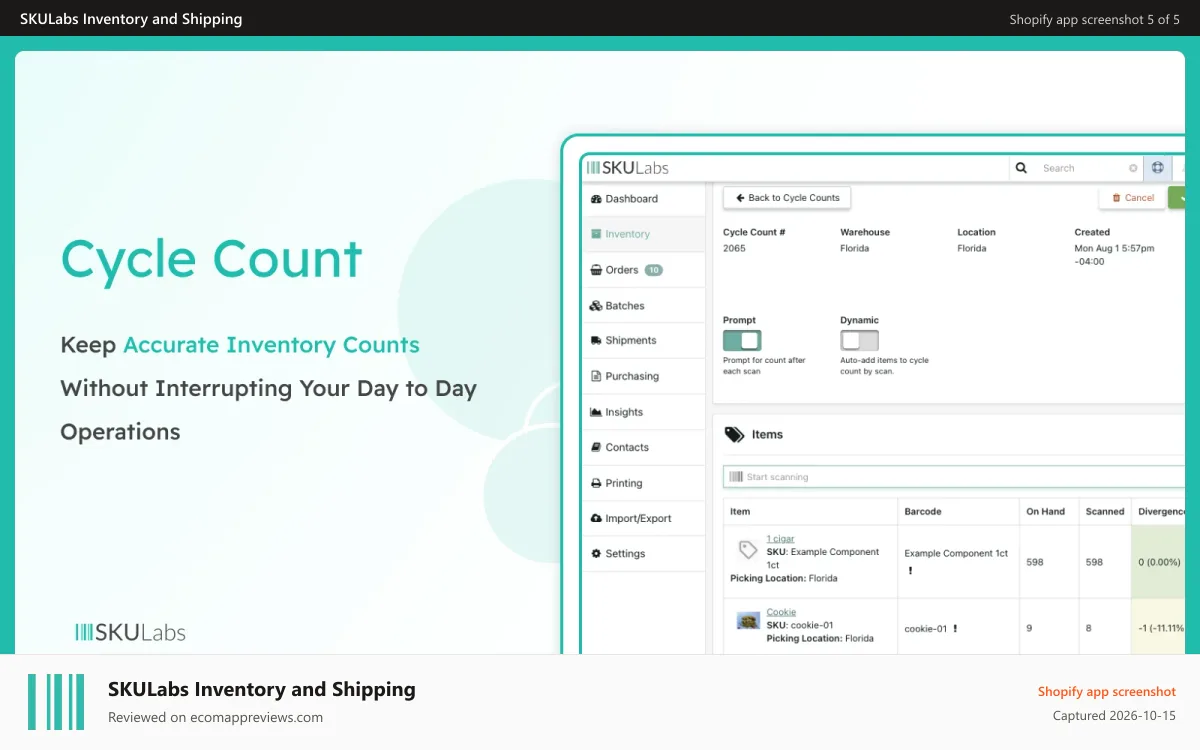The image size is (1200, 750).
Task: Select Inventory in the sidebar
Action: point(643,234)
